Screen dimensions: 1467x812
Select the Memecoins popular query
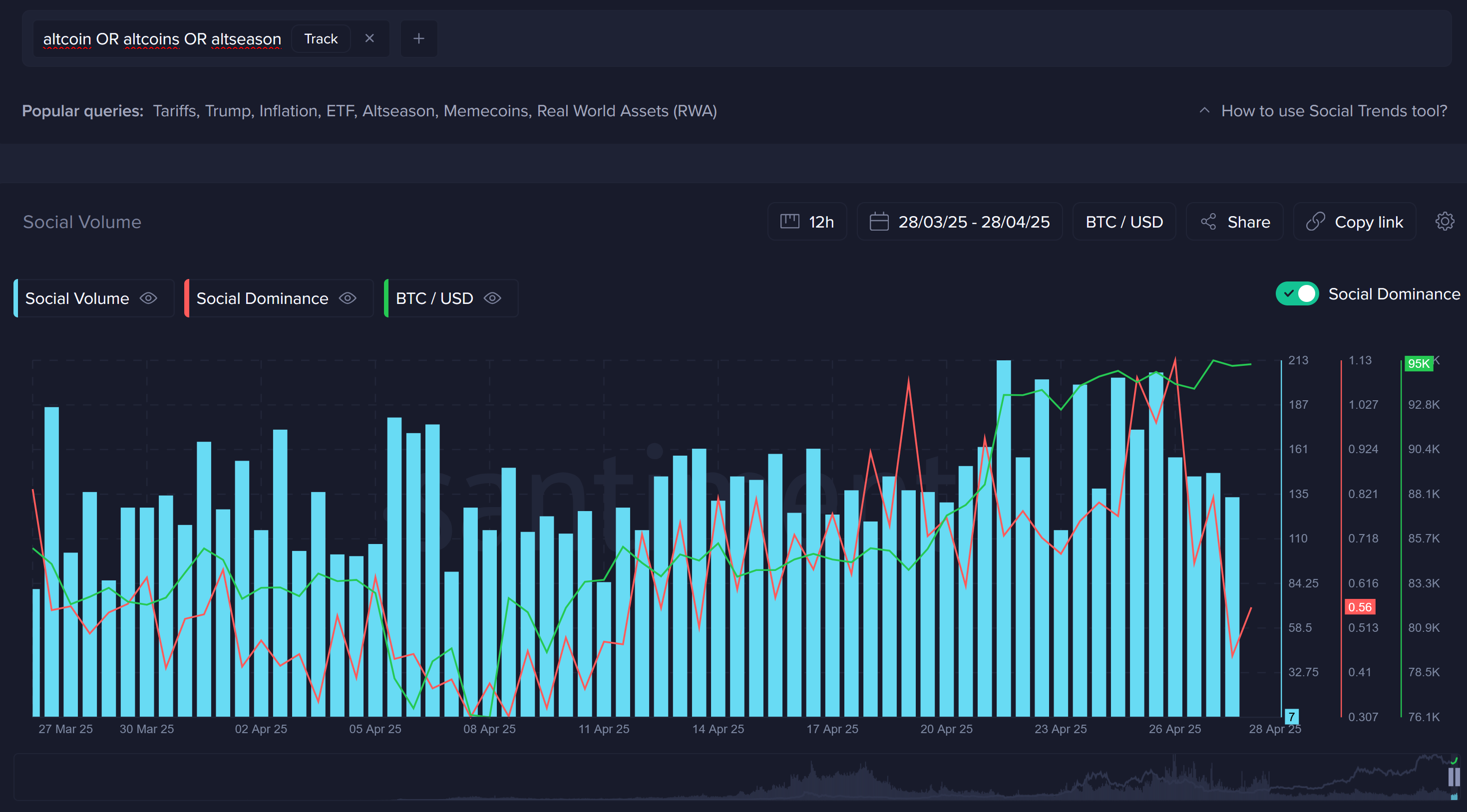tap(485, 111)
